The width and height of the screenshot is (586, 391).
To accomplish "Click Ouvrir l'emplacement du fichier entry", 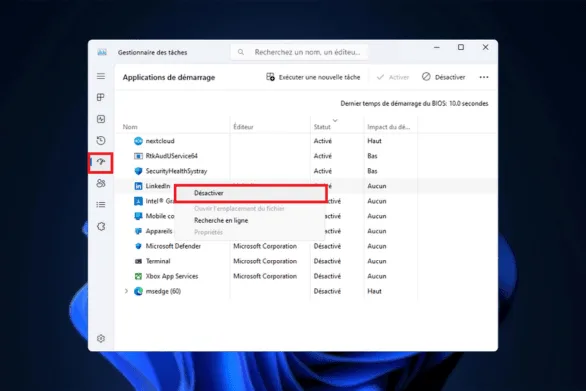I will pos(239,209).
